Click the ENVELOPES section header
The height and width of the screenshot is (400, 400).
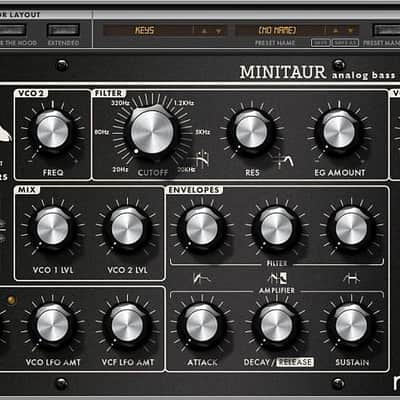(x=194, y=190)
